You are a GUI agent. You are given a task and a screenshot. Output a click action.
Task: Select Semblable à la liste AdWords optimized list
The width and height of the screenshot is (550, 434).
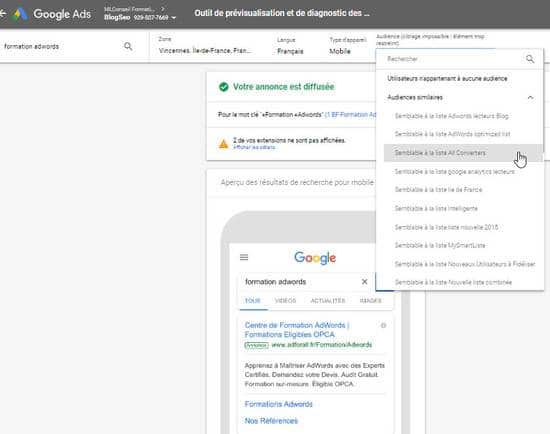pos(452,134)
